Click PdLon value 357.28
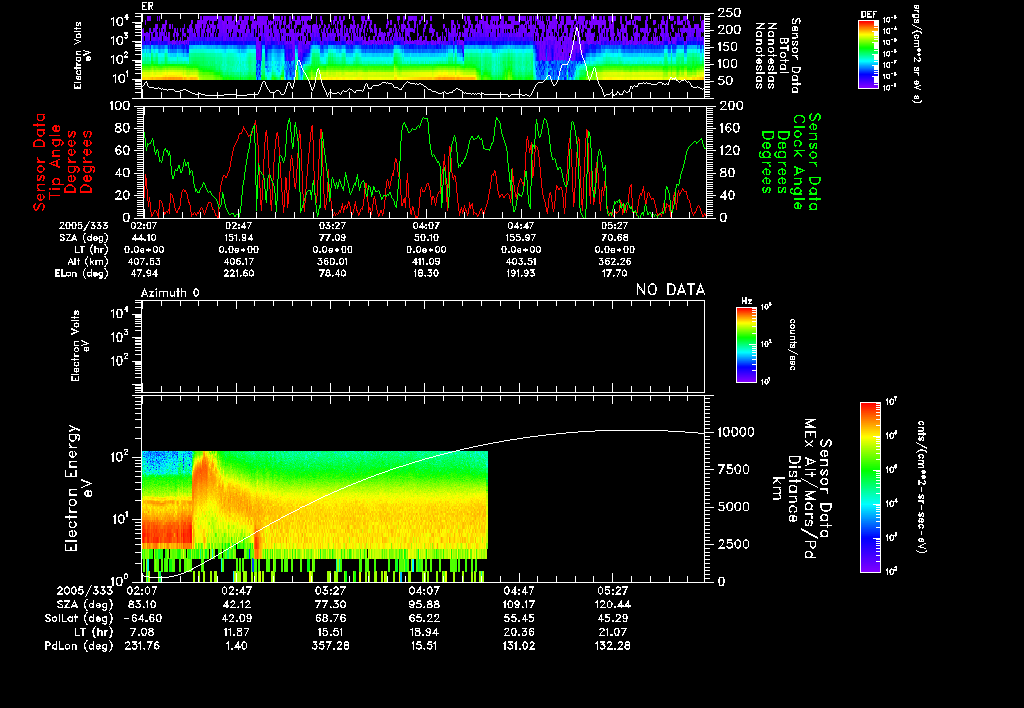The height and width of the screenshot is (708, 1024). pyautogui.click(x=330, y=645)
